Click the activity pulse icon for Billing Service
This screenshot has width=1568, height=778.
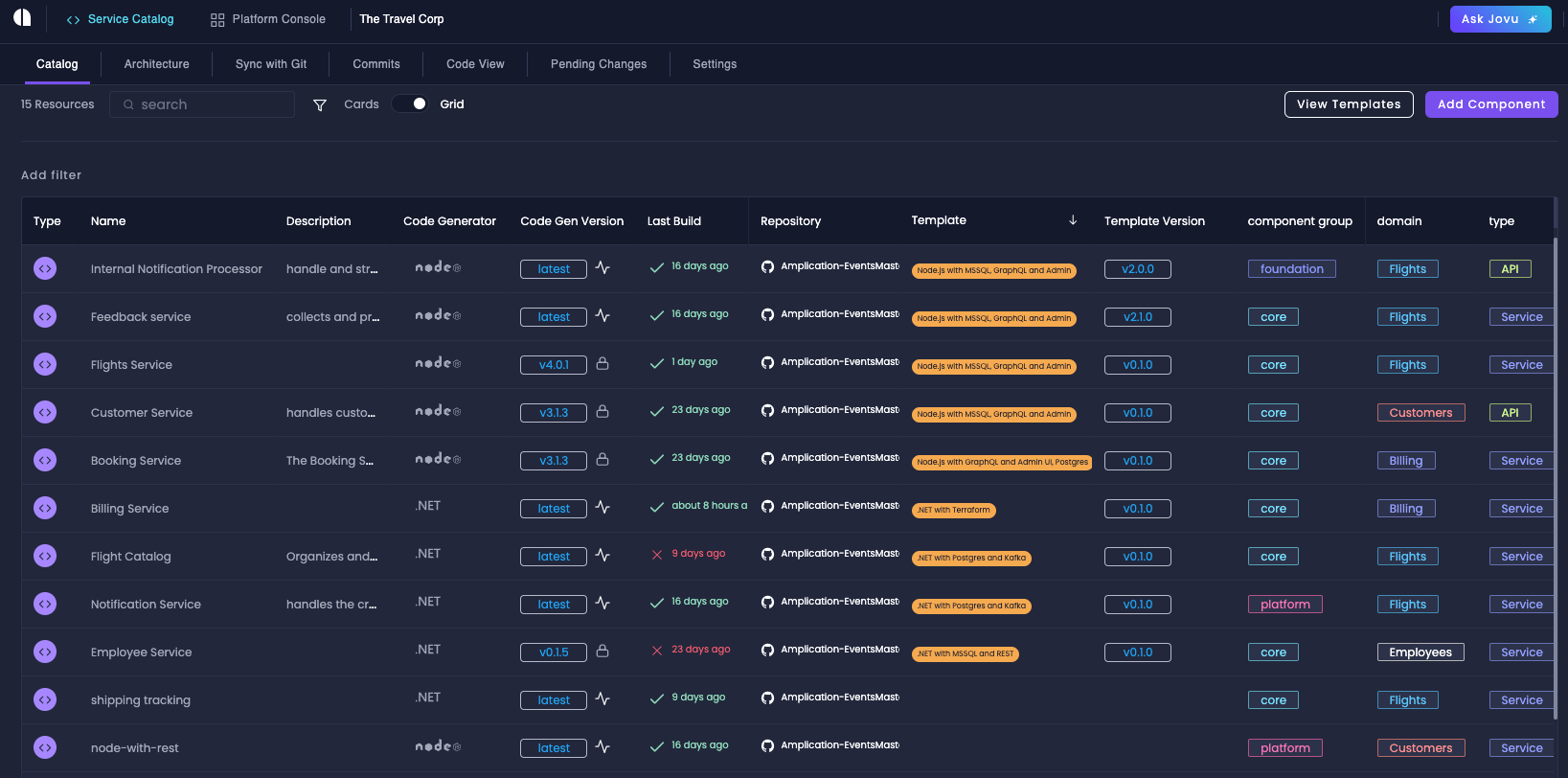602,508
